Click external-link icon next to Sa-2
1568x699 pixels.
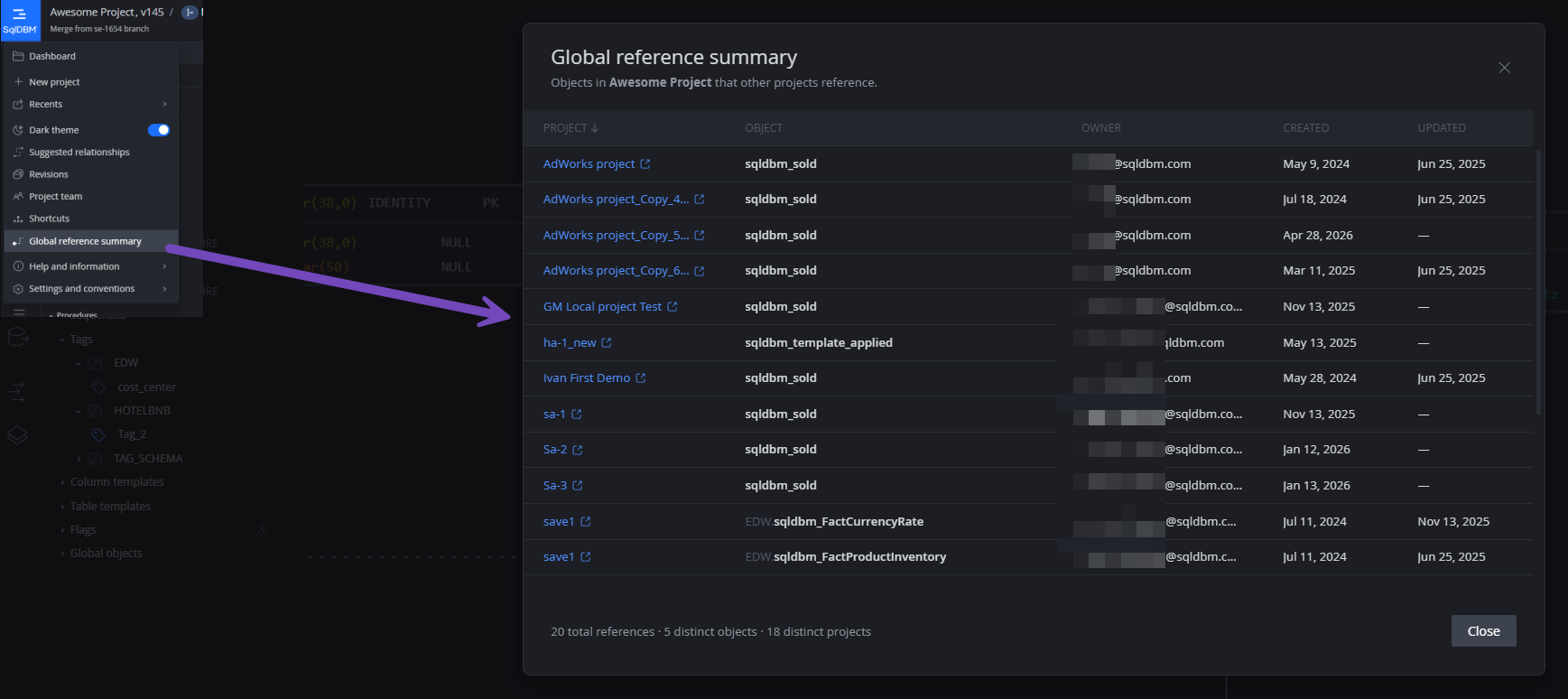coord(577,450)
